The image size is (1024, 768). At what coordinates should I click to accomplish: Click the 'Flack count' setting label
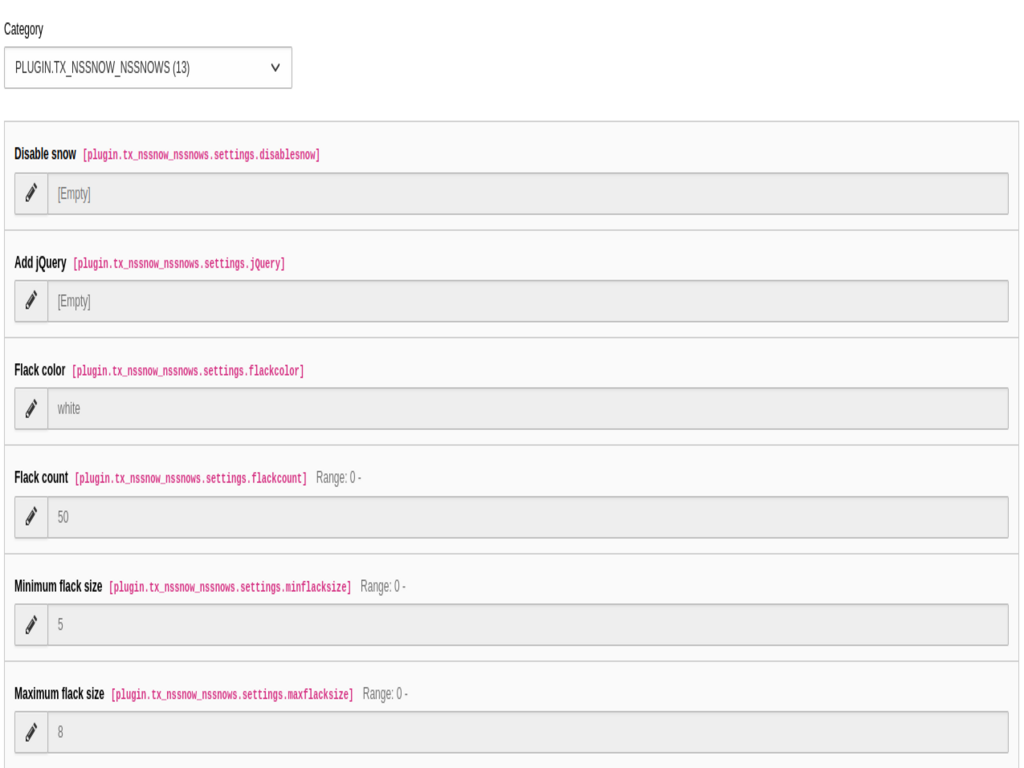(41, 477)
